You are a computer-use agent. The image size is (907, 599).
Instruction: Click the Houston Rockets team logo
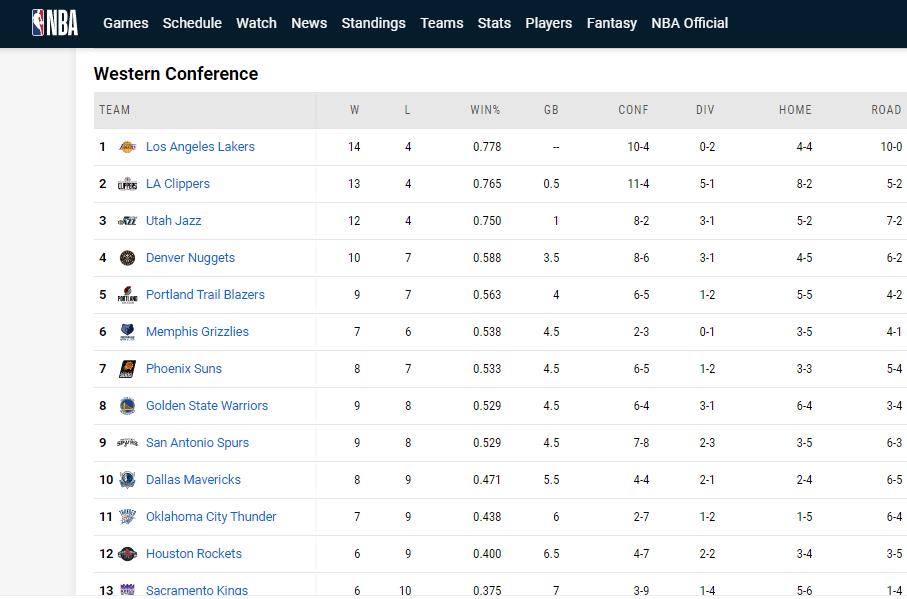click(127, 554)
